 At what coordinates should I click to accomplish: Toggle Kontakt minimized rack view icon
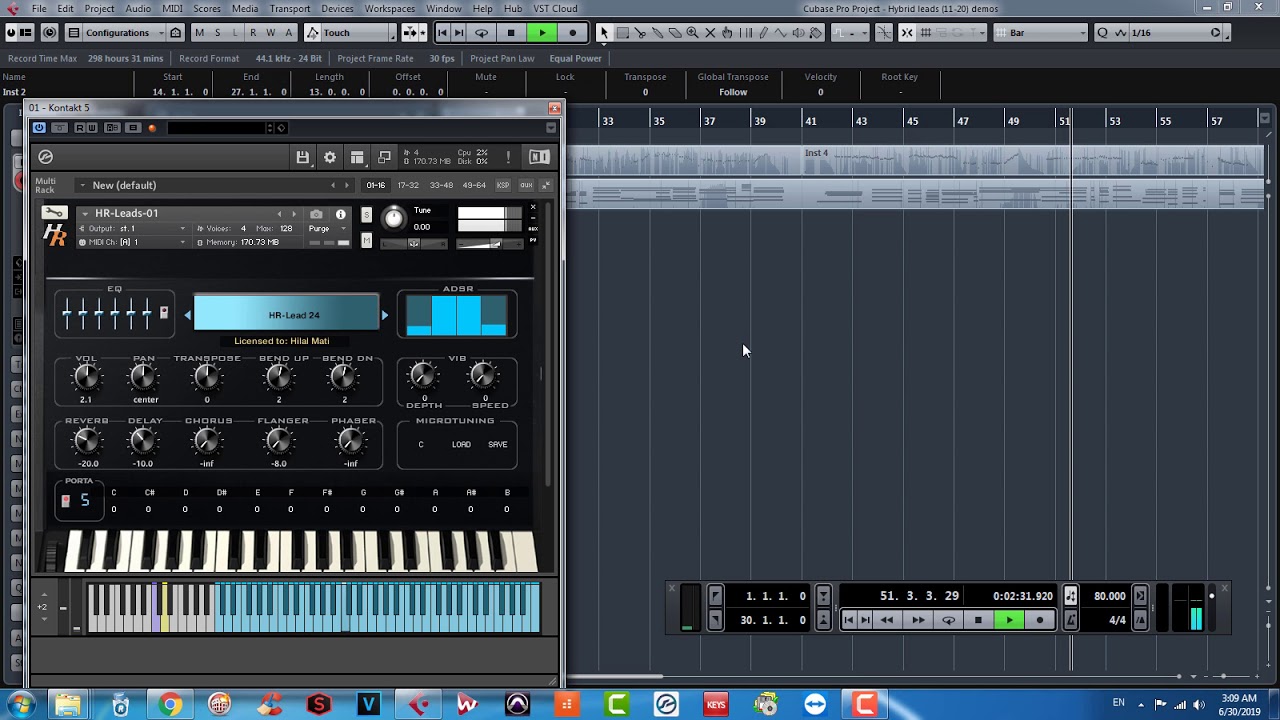pos(384,157)
